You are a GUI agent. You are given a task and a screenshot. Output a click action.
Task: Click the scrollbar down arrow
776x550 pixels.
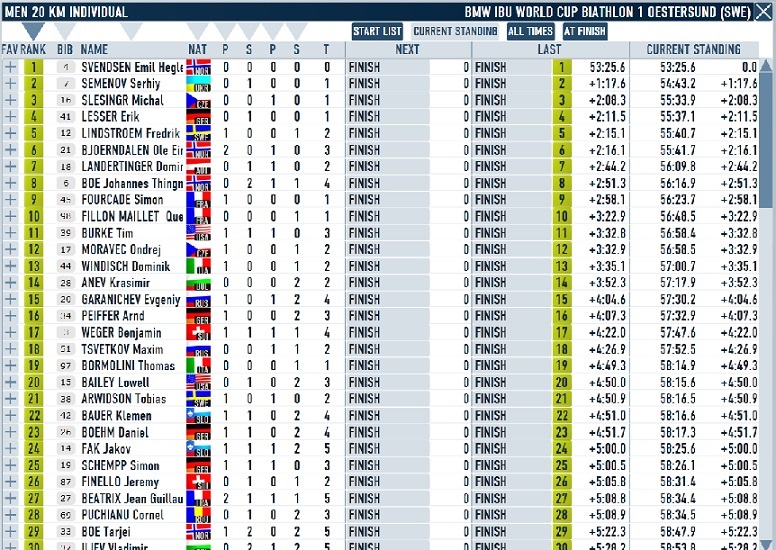coord(766,544)
